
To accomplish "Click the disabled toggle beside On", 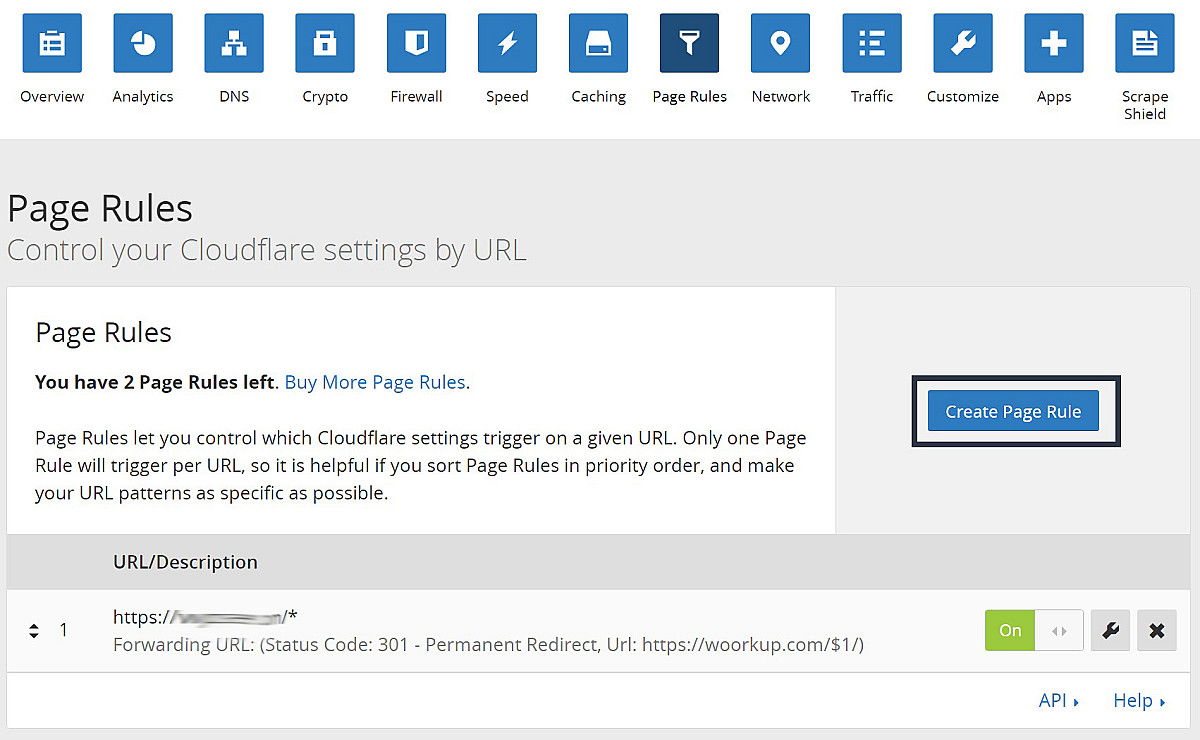I will click(x=1059, y=630).
